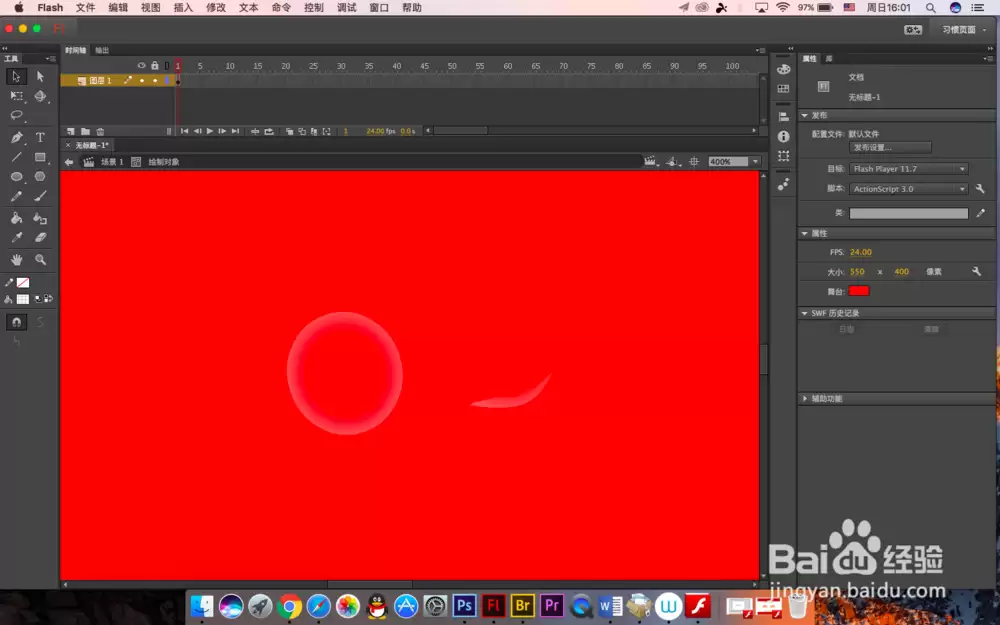Toggle lock dot of 图层 1
This screenshot has height=625, width=1000.
coord(155,80)
